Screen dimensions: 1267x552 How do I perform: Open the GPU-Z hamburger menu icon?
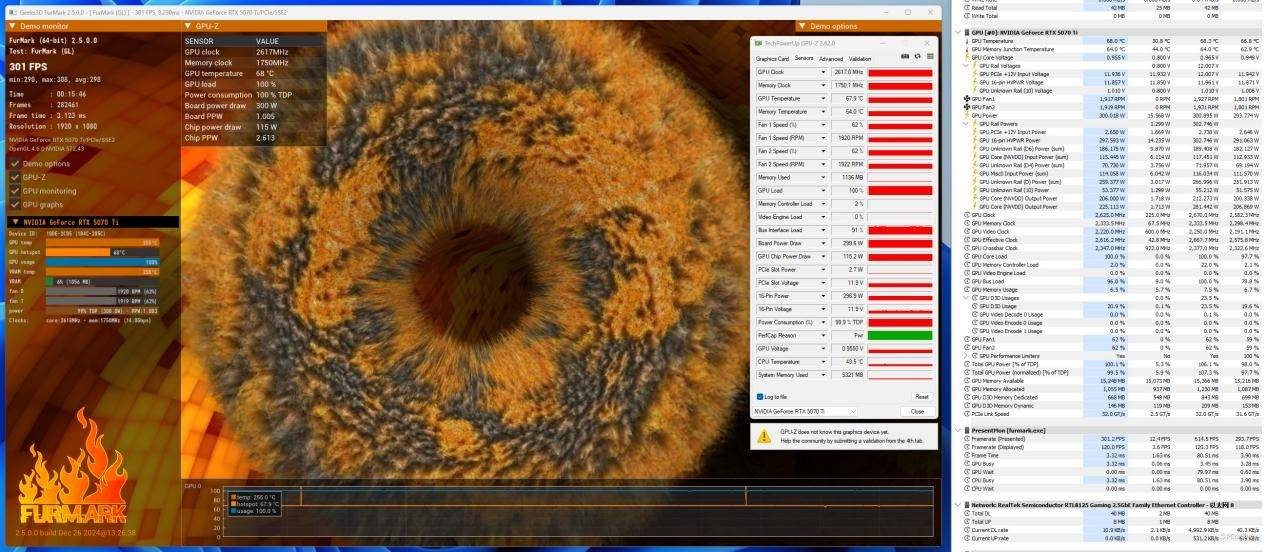(930, 57)
